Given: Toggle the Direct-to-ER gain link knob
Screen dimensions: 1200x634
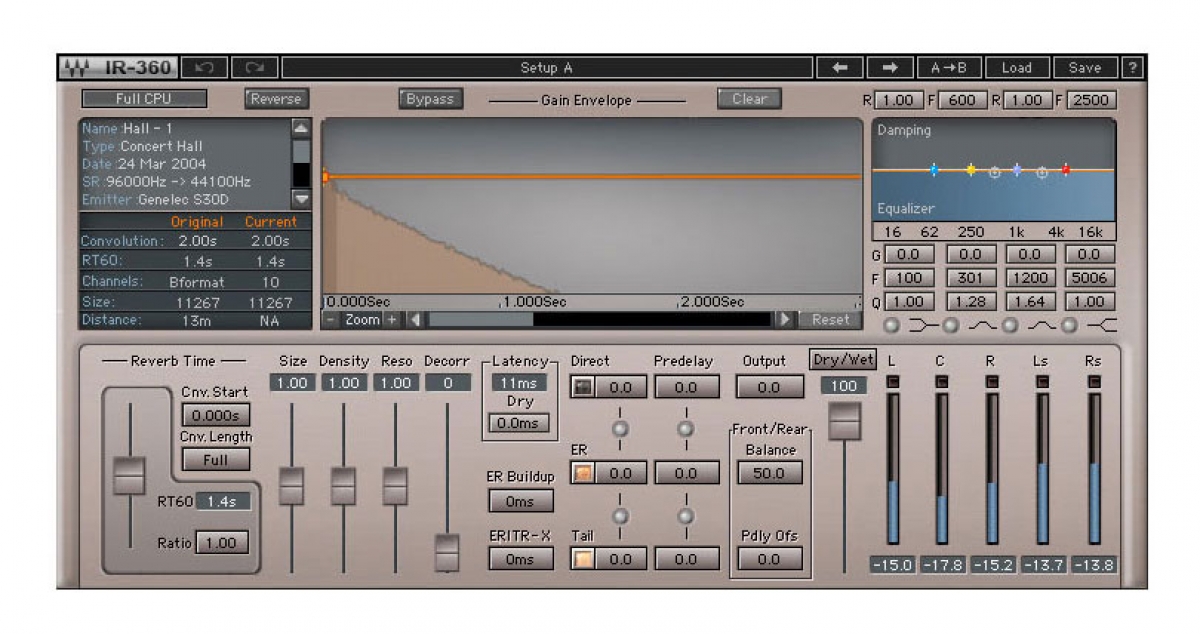Looking at the screenshot, I should coord(620,429).
